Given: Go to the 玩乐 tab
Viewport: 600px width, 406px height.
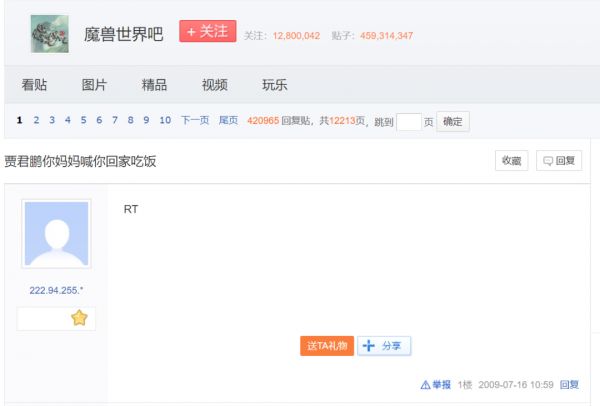Looking at the screenshot, I should [x=275, y=85].
